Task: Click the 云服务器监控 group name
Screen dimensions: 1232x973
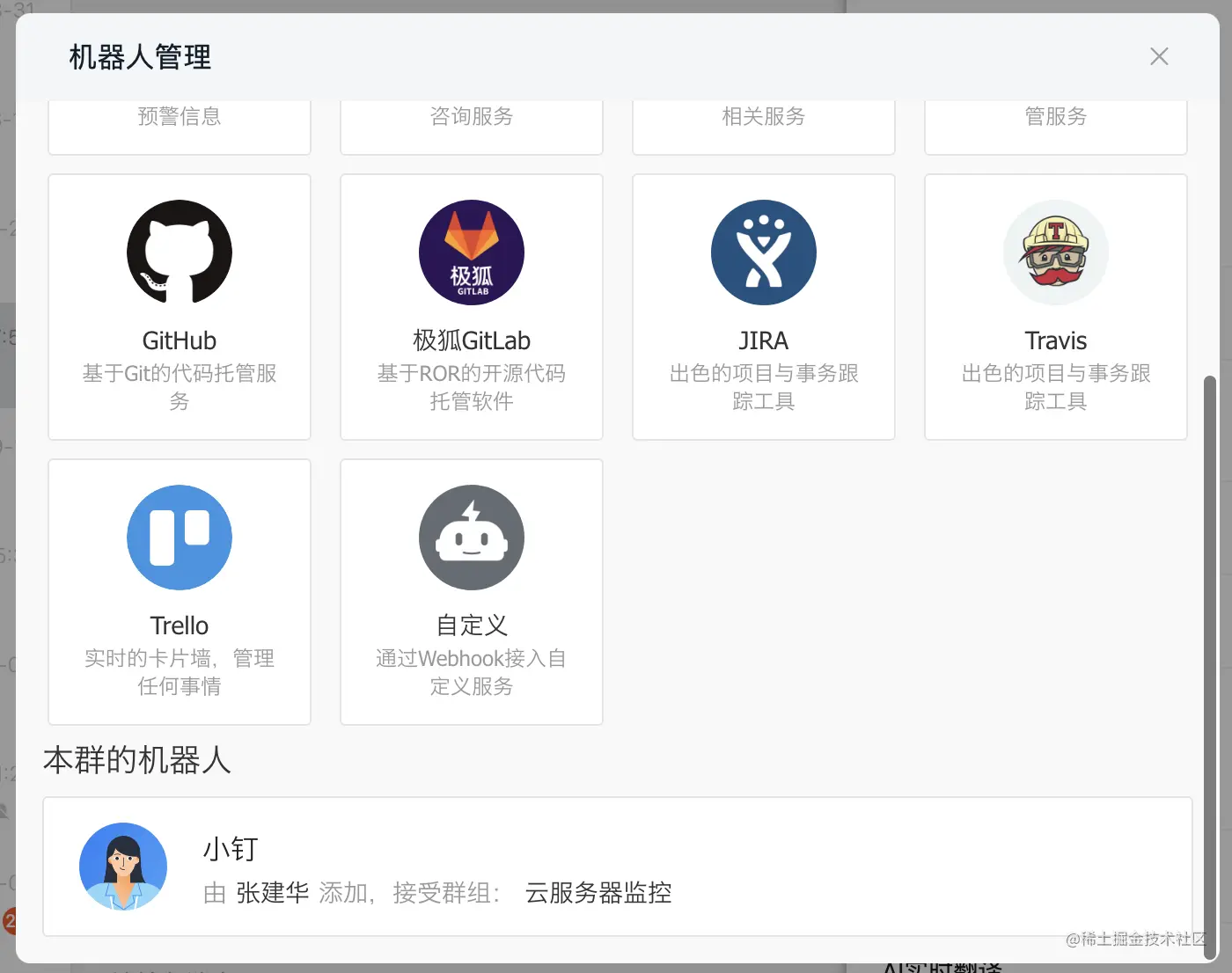Action: coord(598,893)
